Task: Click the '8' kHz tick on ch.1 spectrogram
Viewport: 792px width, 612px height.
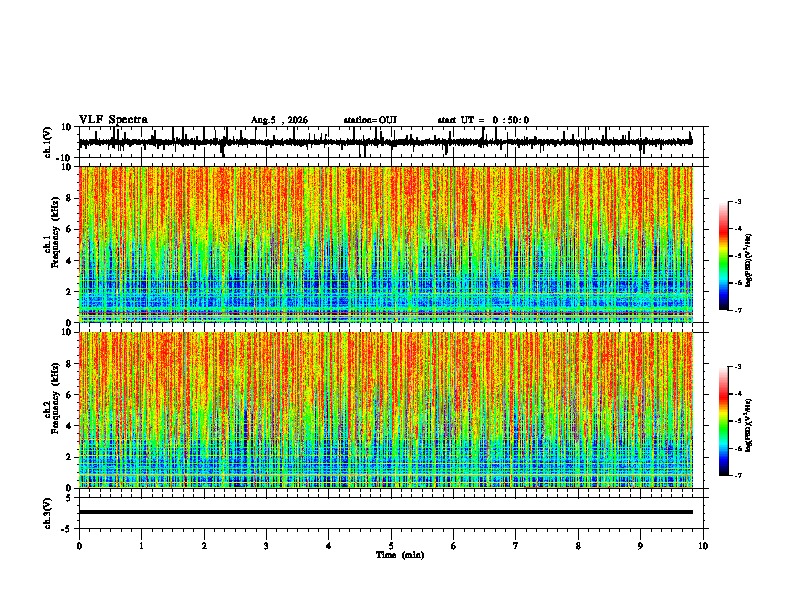Action: tap(70, 198)
